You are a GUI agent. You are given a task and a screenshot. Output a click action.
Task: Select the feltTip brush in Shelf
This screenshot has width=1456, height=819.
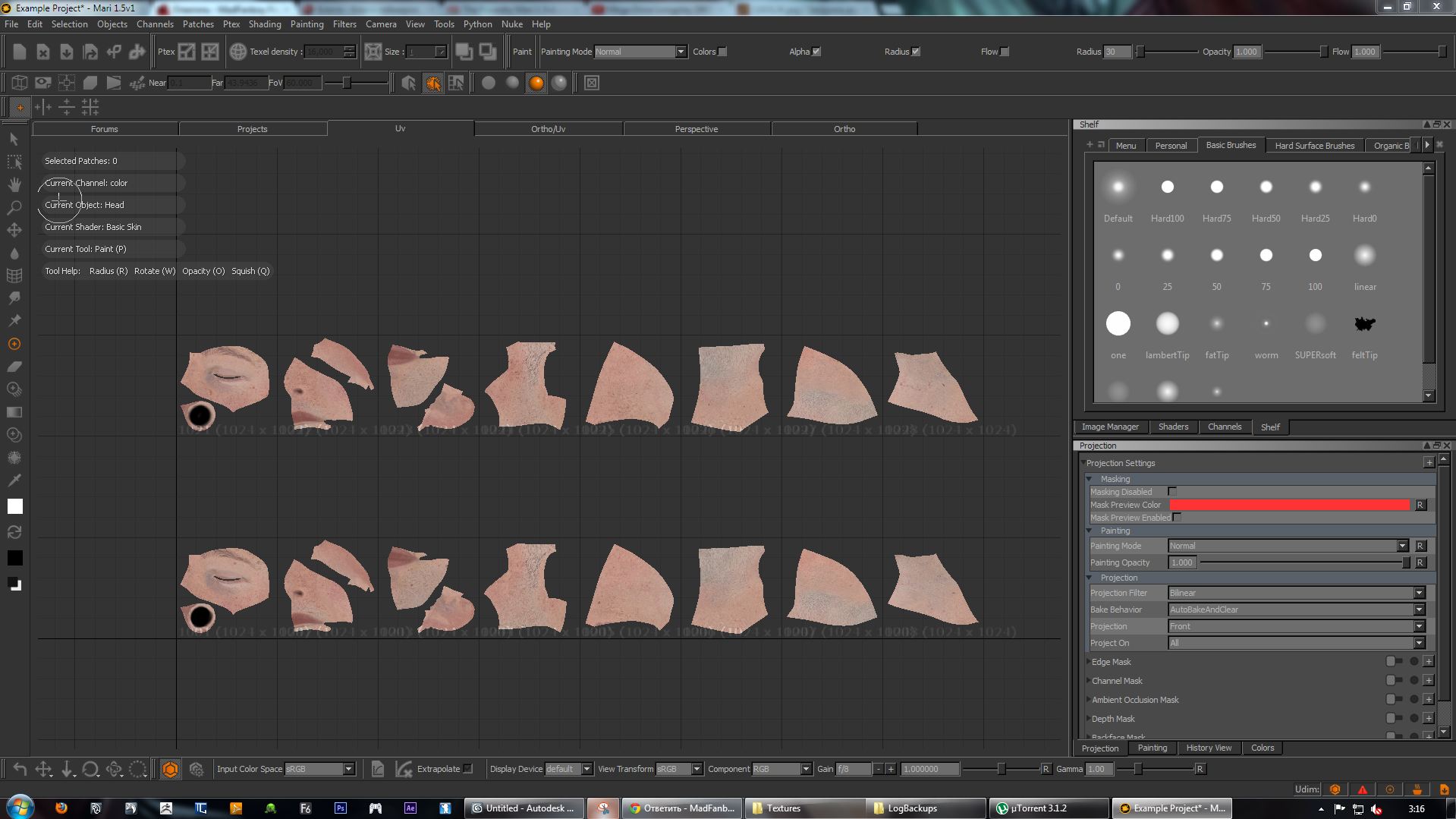point(1364,325)
